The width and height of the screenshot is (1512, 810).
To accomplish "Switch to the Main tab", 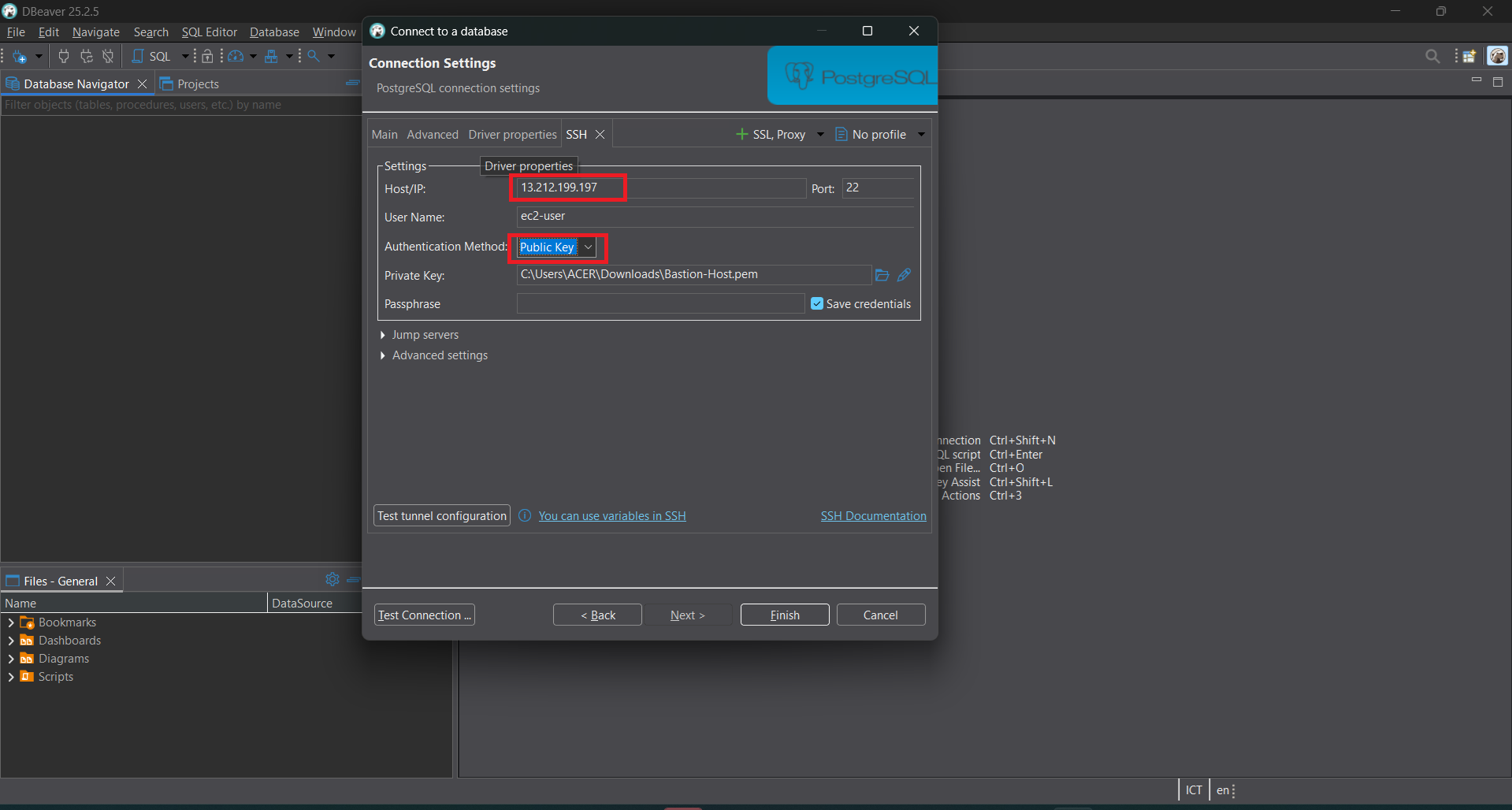I will pyautogui.click(x=385, y=135).
